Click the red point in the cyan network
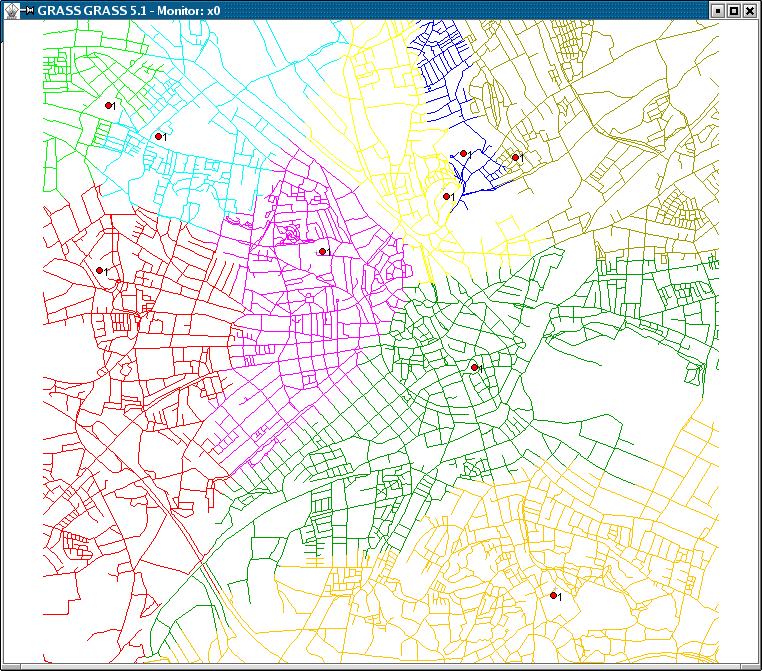Image resolution: width=762 pixels, height=671 pixels. coord(158,136)
